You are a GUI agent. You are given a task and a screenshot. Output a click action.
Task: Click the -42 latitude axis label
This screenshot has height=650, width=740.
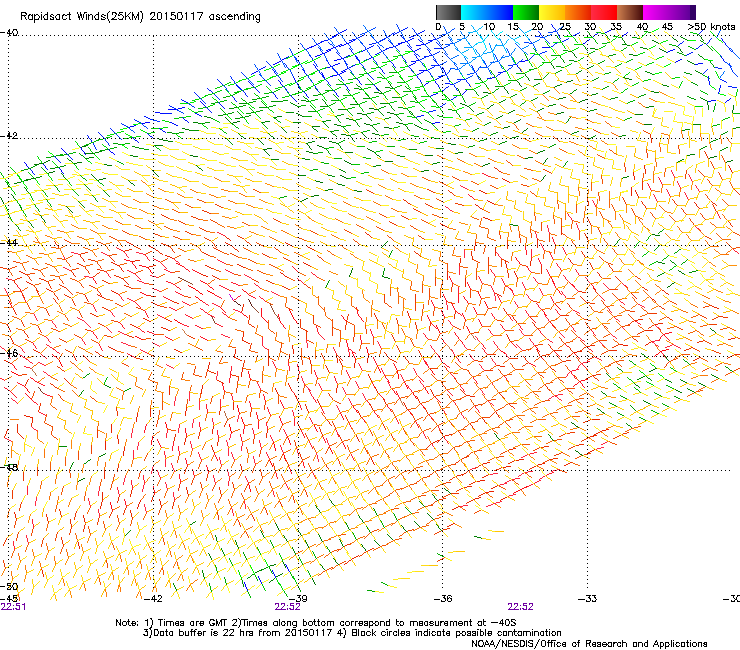(x=9, y=135)
